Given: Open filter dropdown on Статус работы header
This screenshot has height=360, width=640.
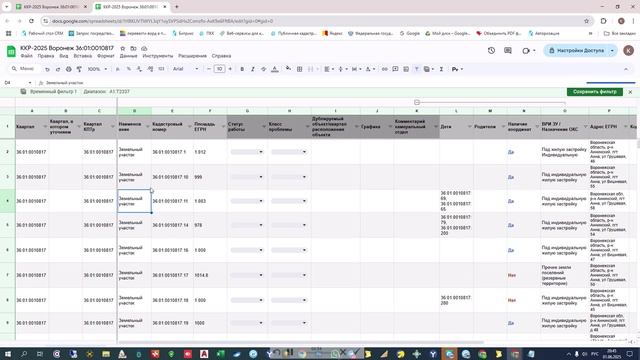Looking at the screenshot, I should pos(264,127).
